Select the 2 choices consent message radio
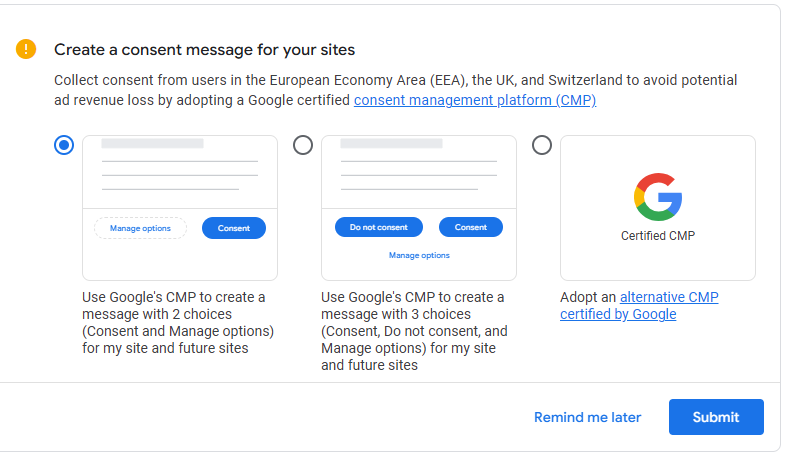 point(64,145)
